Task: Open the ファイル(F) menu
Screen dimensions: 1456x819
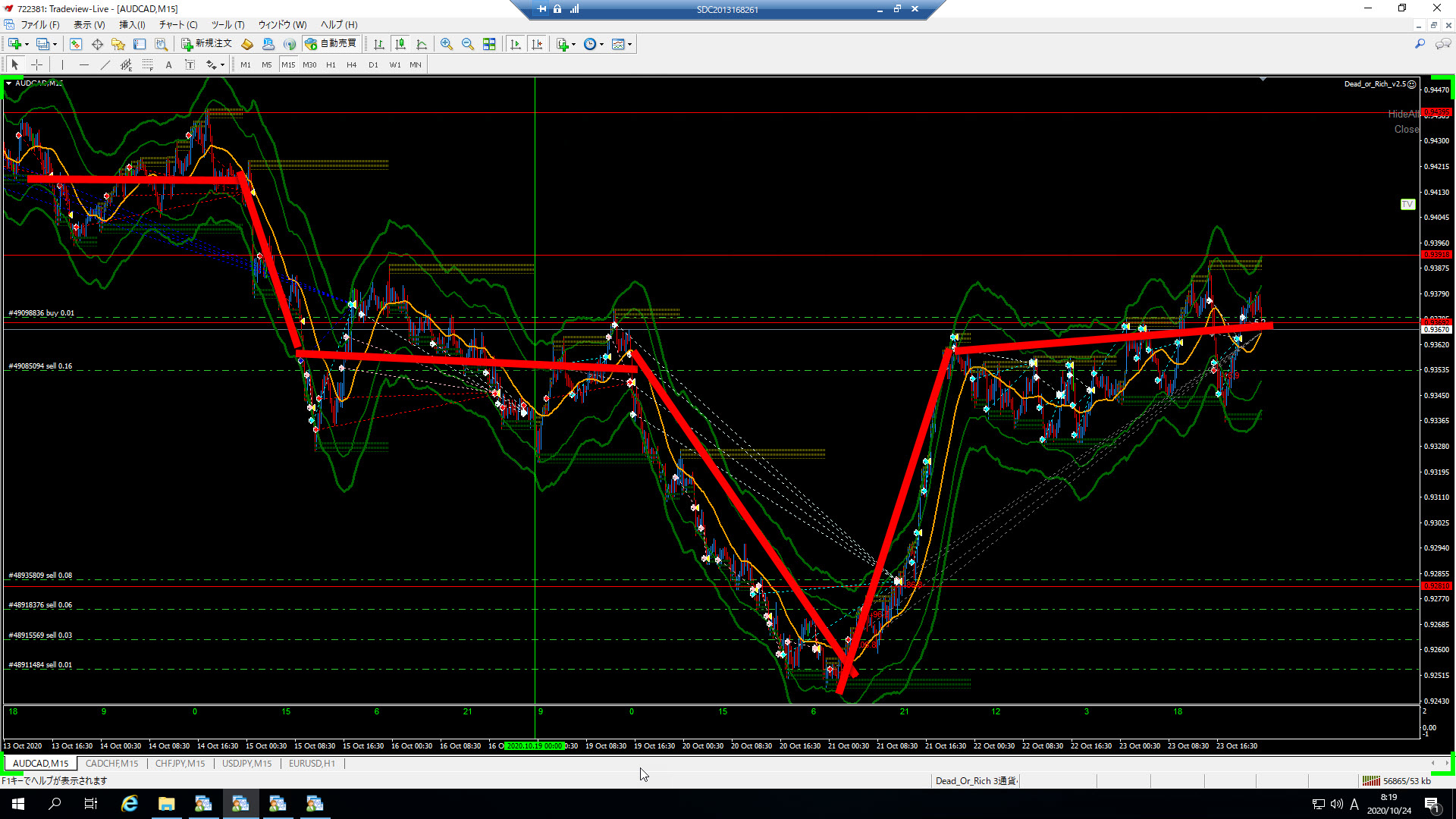Action: 39,24
